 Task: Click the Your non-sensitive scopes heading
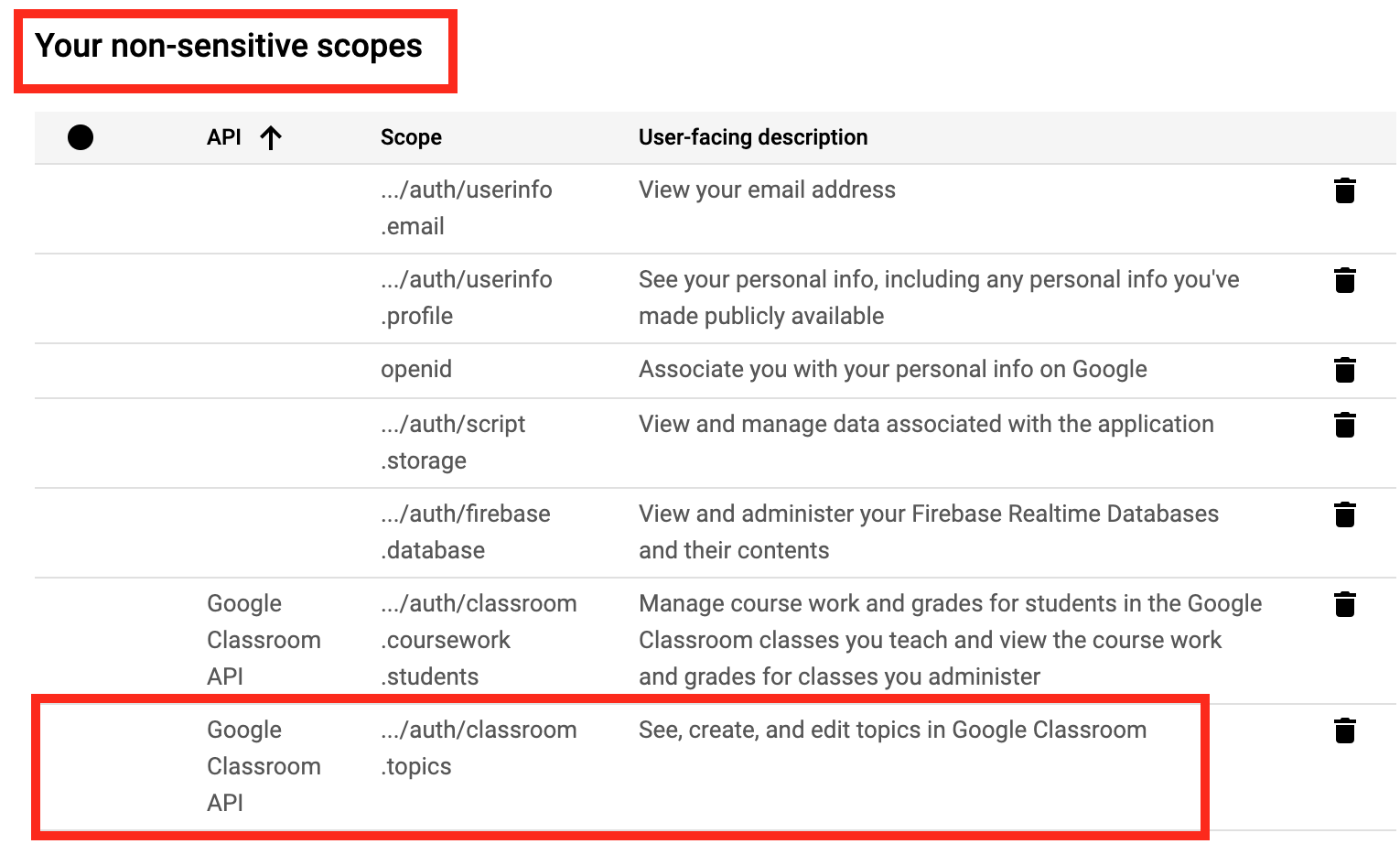229,46
